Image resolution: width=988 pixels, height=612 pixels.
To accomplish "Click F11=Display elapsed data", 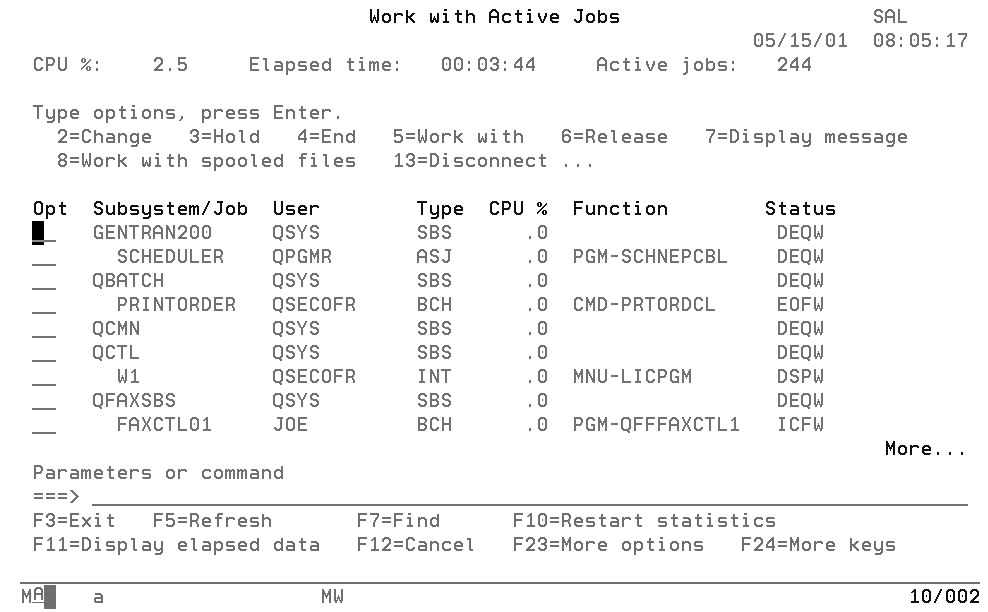I will (x=176, y=545).
